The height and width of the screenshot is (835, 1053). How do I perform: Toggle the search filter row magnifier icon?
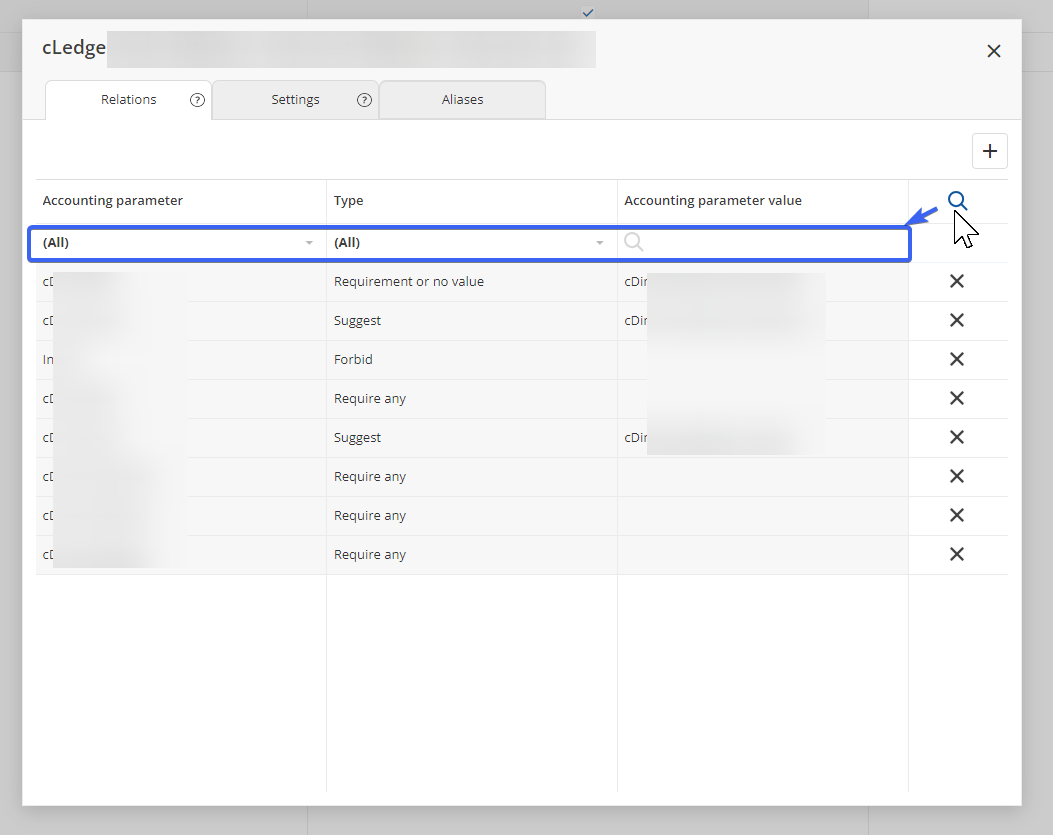957,201
